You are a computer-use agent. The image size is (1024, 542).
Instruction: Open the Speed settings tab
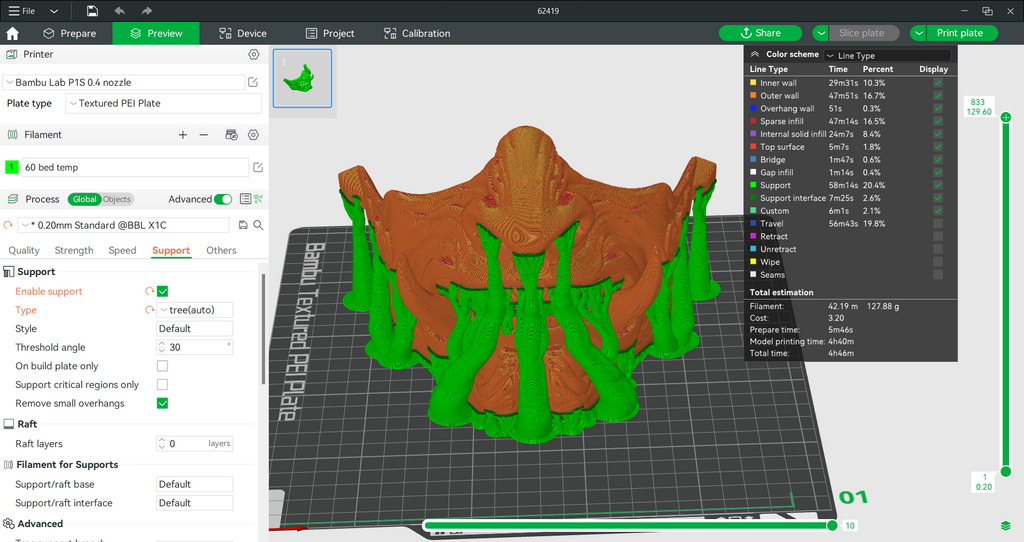click(122, 250)
